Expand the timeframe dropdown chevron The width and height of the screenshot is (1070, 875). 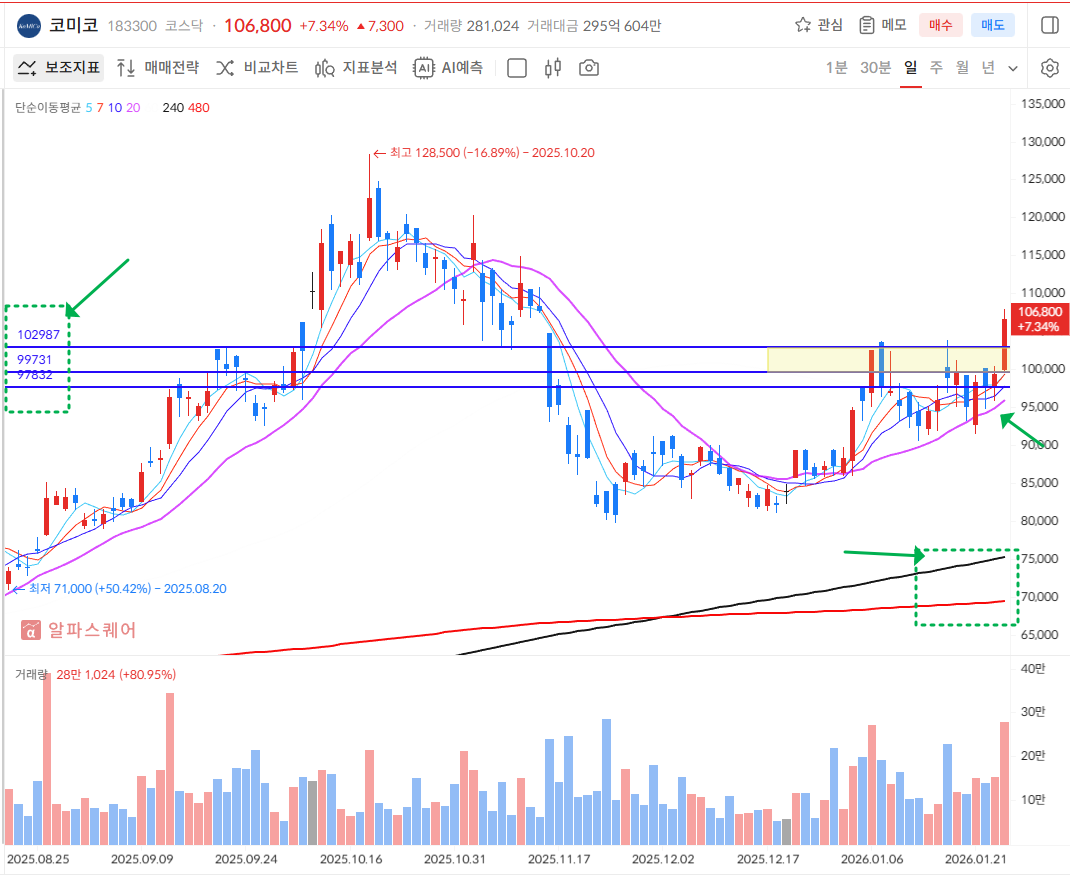coord(1013,68)
